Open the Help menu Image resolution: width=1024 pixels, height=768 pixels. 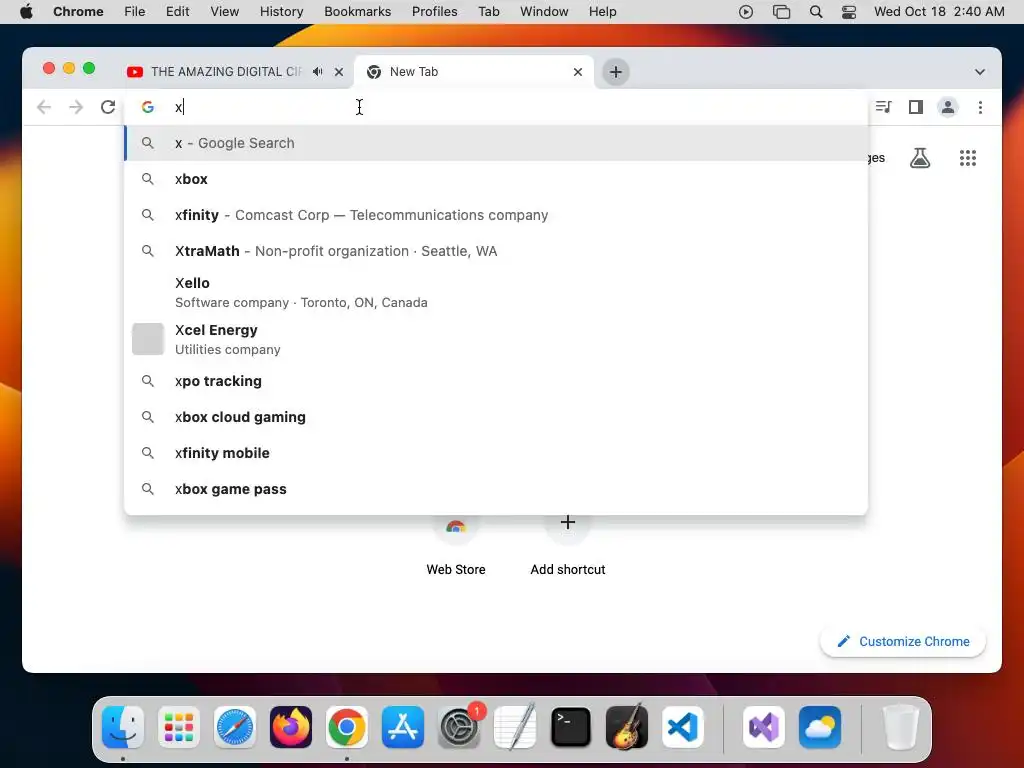[x=602, y=12]
